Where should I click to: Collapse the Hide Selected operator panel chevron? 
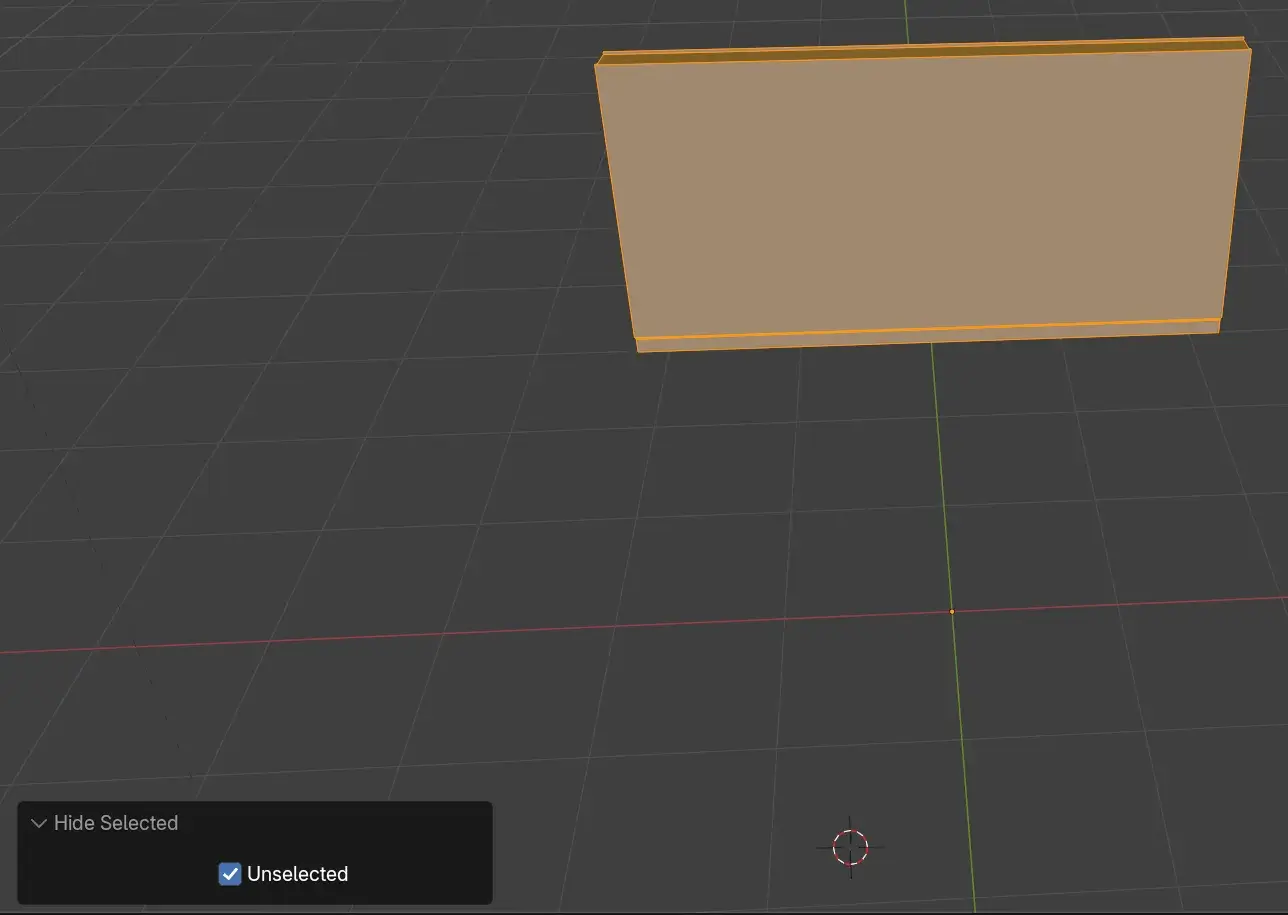pyautogui.click(x=39, y=823)
